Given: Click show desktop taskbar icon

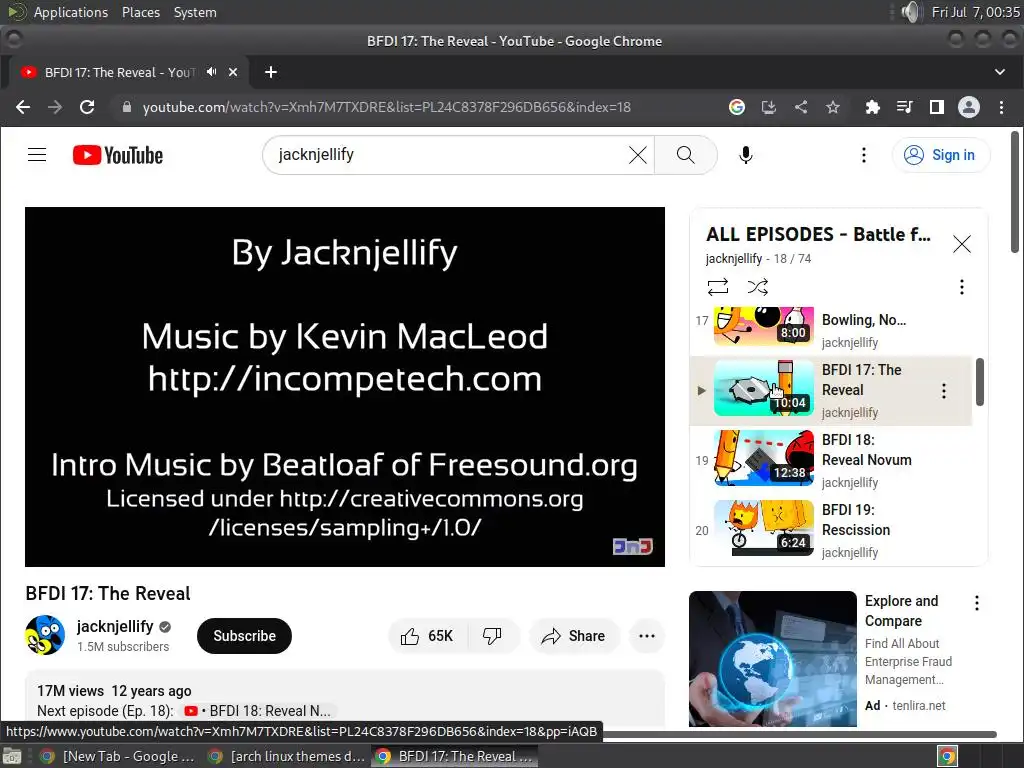Looking at the screenshot, I should pyautogui.click(x=12, y=756).
